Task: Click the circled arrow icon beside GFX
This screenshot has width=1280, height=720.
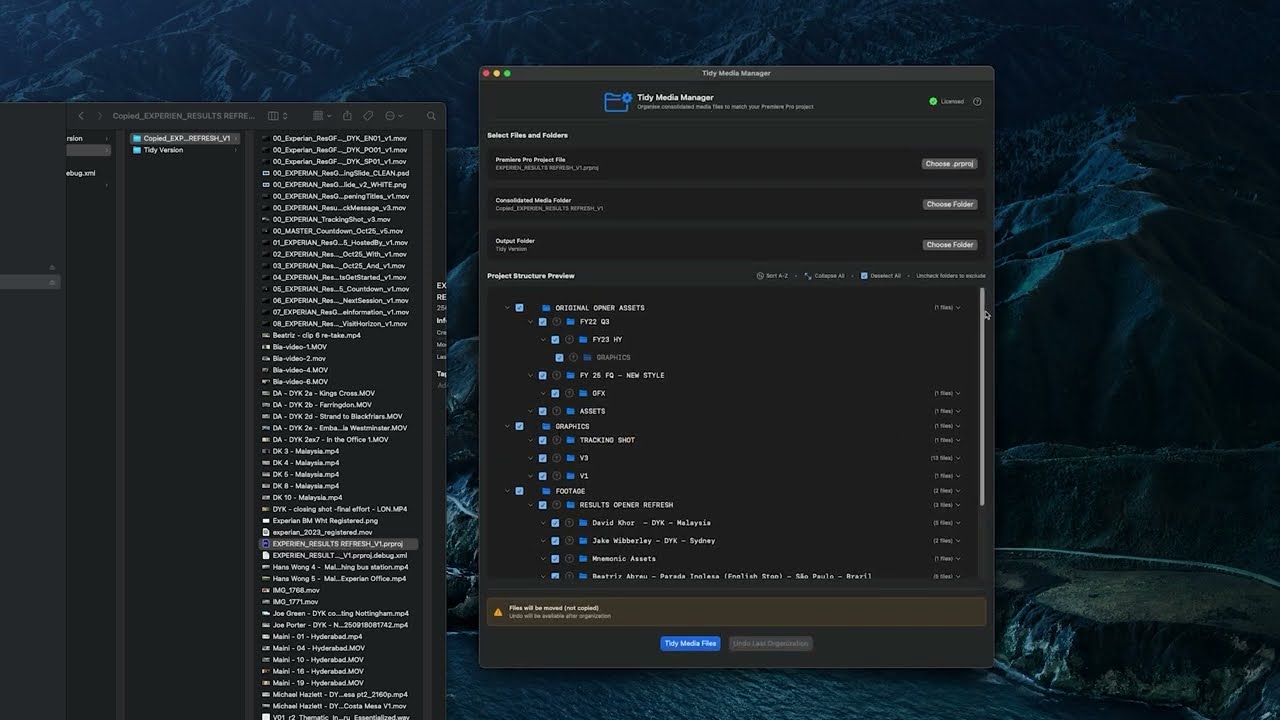Action: coord(569,393)
